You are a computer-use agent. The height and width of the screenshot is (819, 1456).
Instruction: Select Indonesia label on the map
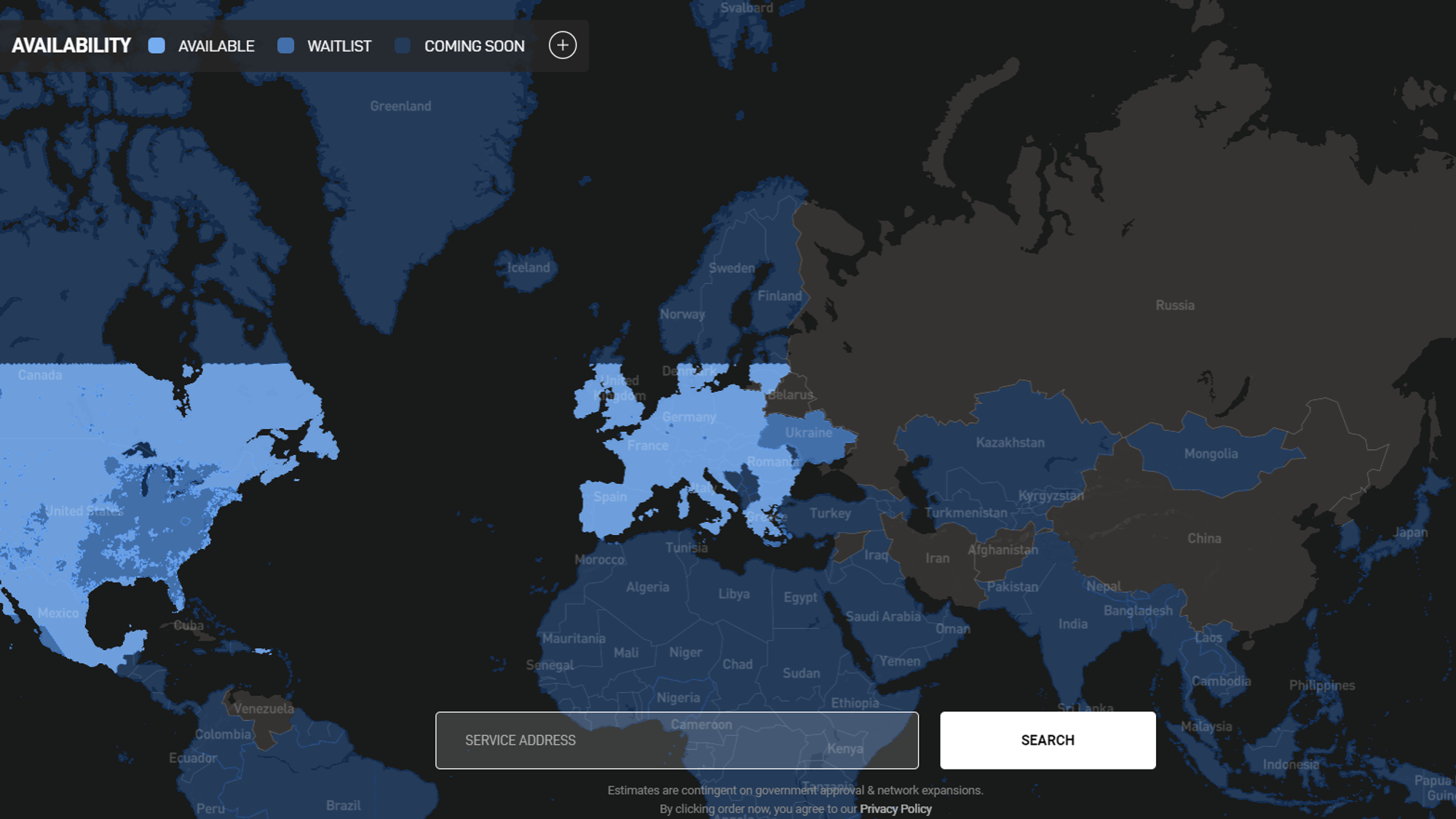click(1291, 764)
